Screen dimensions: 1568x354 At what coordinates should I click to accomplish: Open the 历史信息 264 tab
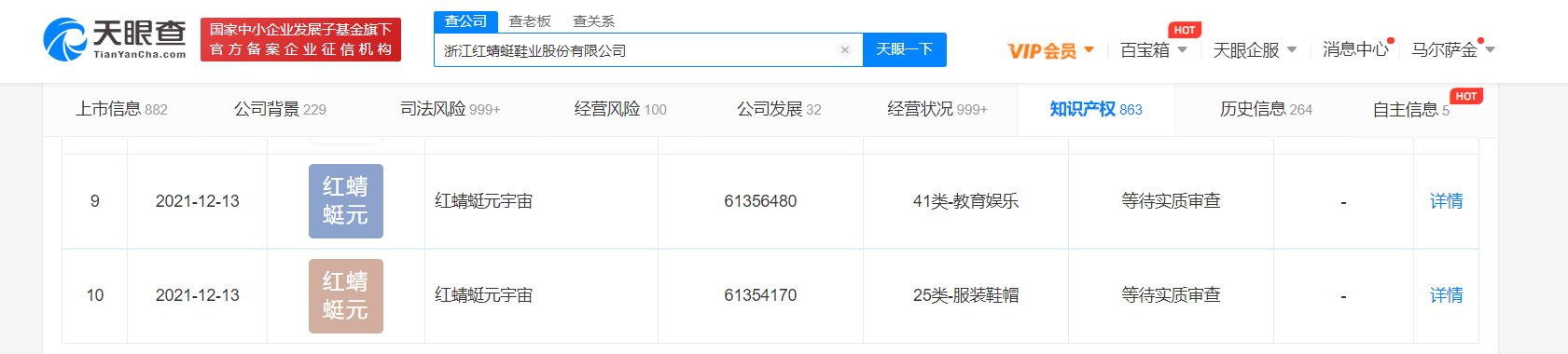(x=1266, y=109)
